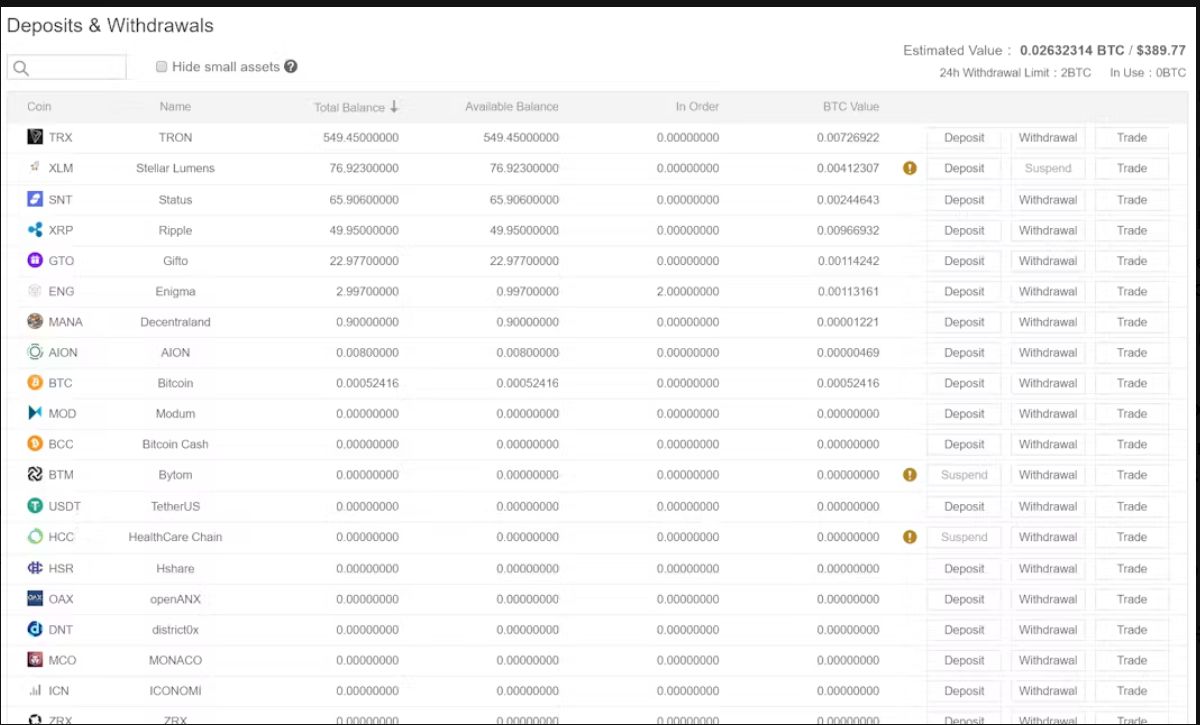The height and width of the screenshot is (725, 1200).
Task: Click the name HealthCare Chain
Action: (175, 537)
